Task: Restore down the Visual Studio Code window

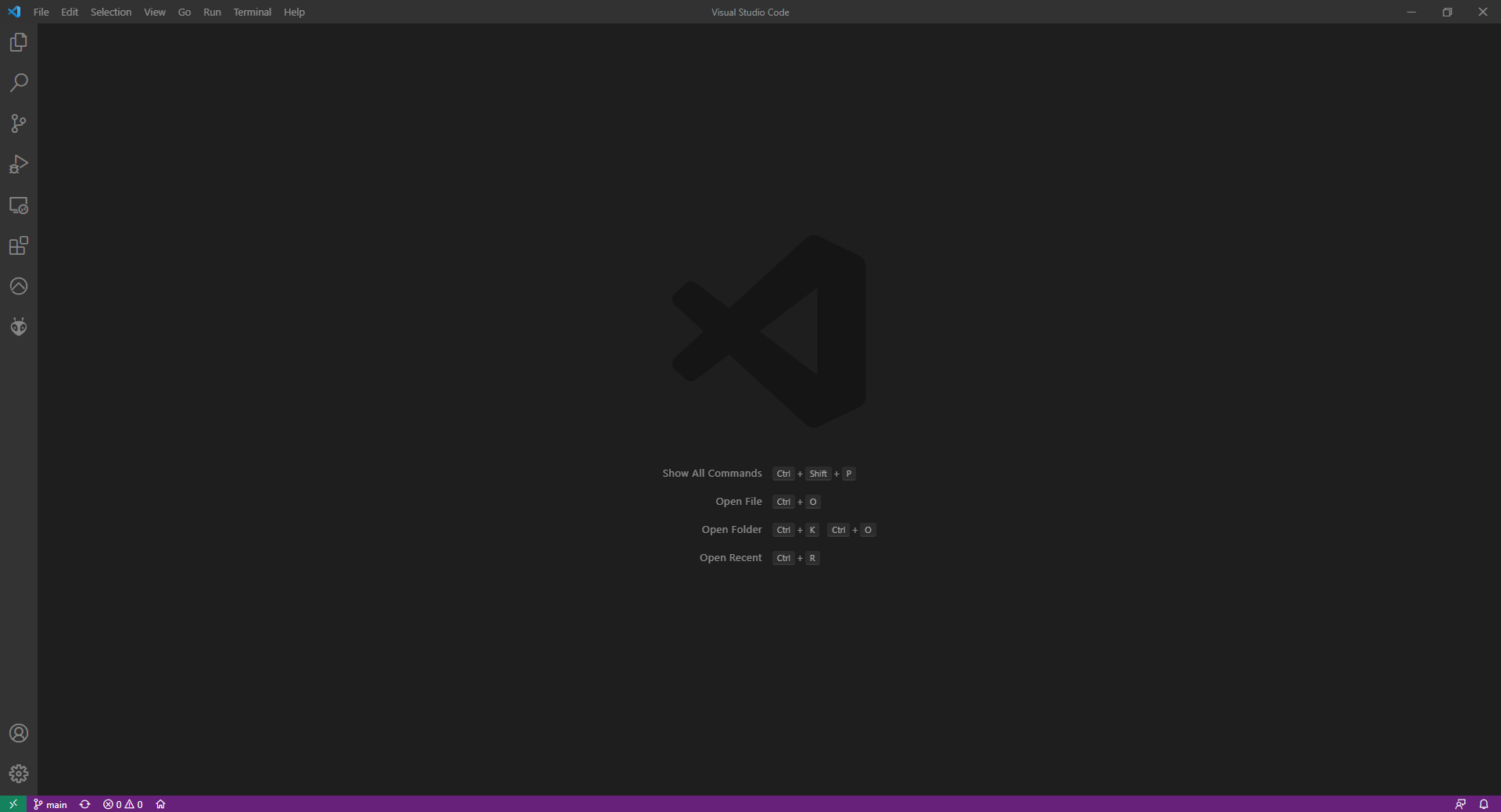Action: (x=1447, y=12)
